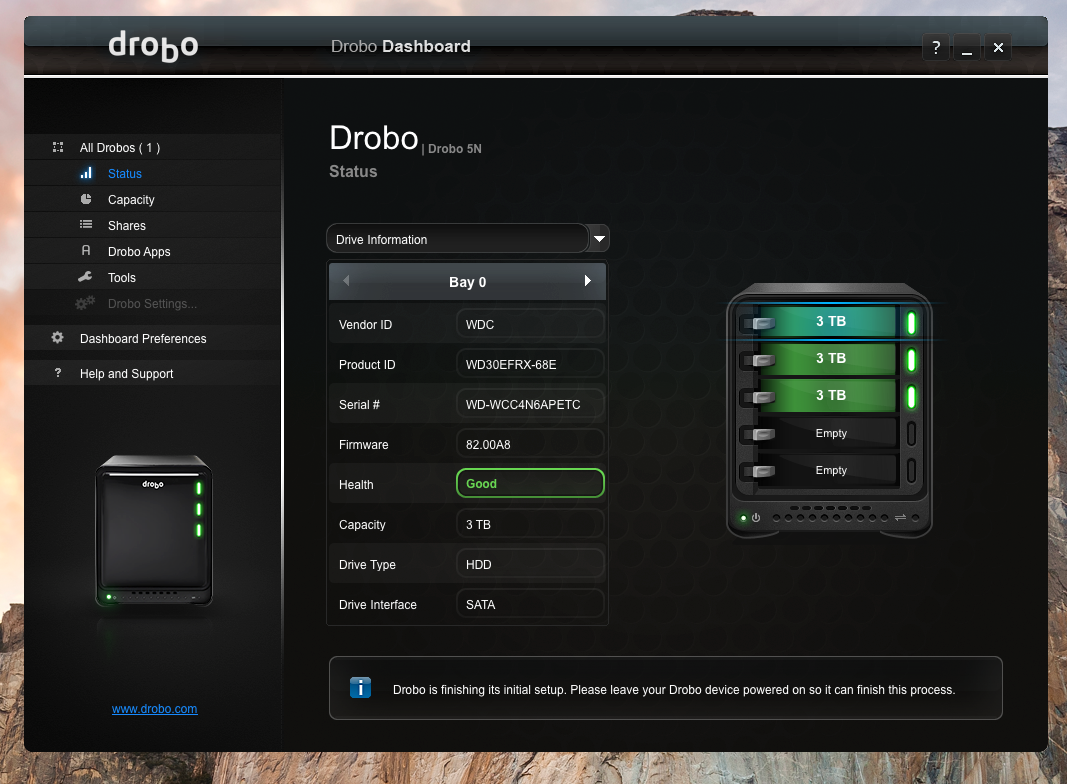
Task: Select the second 3 TB drive bay
Action: (830, 358)
